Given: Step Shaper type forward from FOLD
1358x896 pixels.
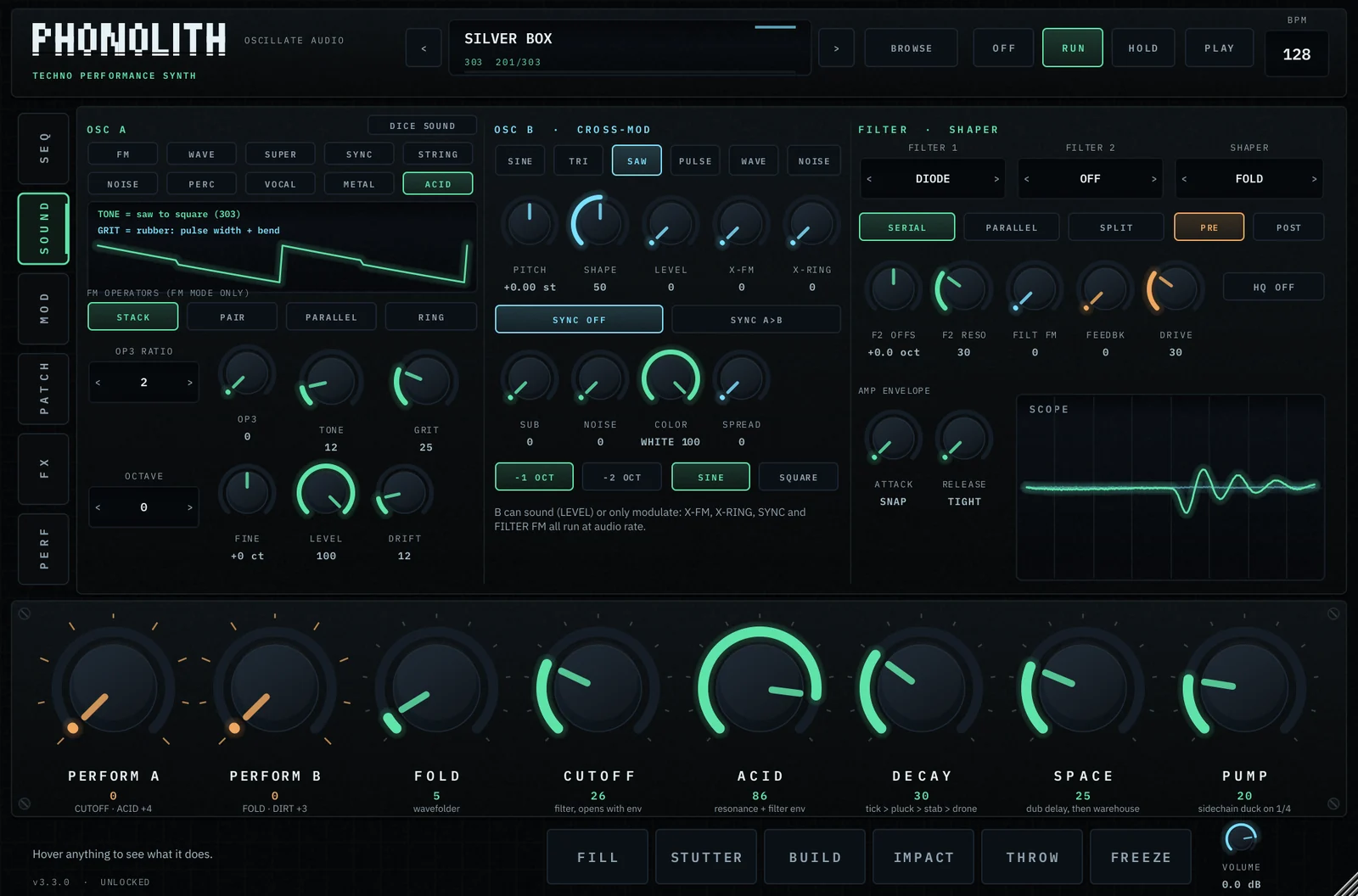Looking at the screenshot, I should click(1314, 179).
